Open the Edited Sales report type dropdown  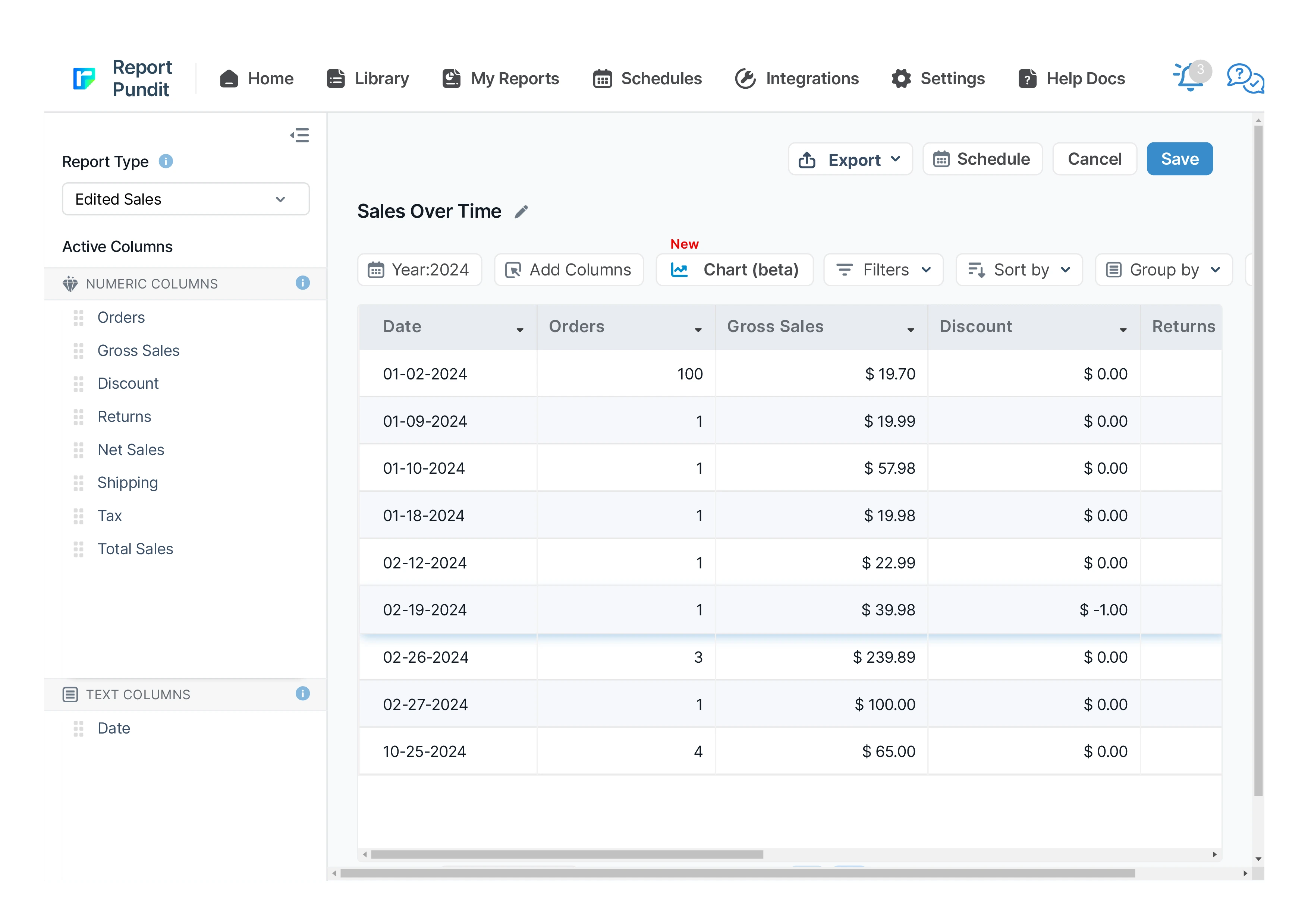pos(186,199)
